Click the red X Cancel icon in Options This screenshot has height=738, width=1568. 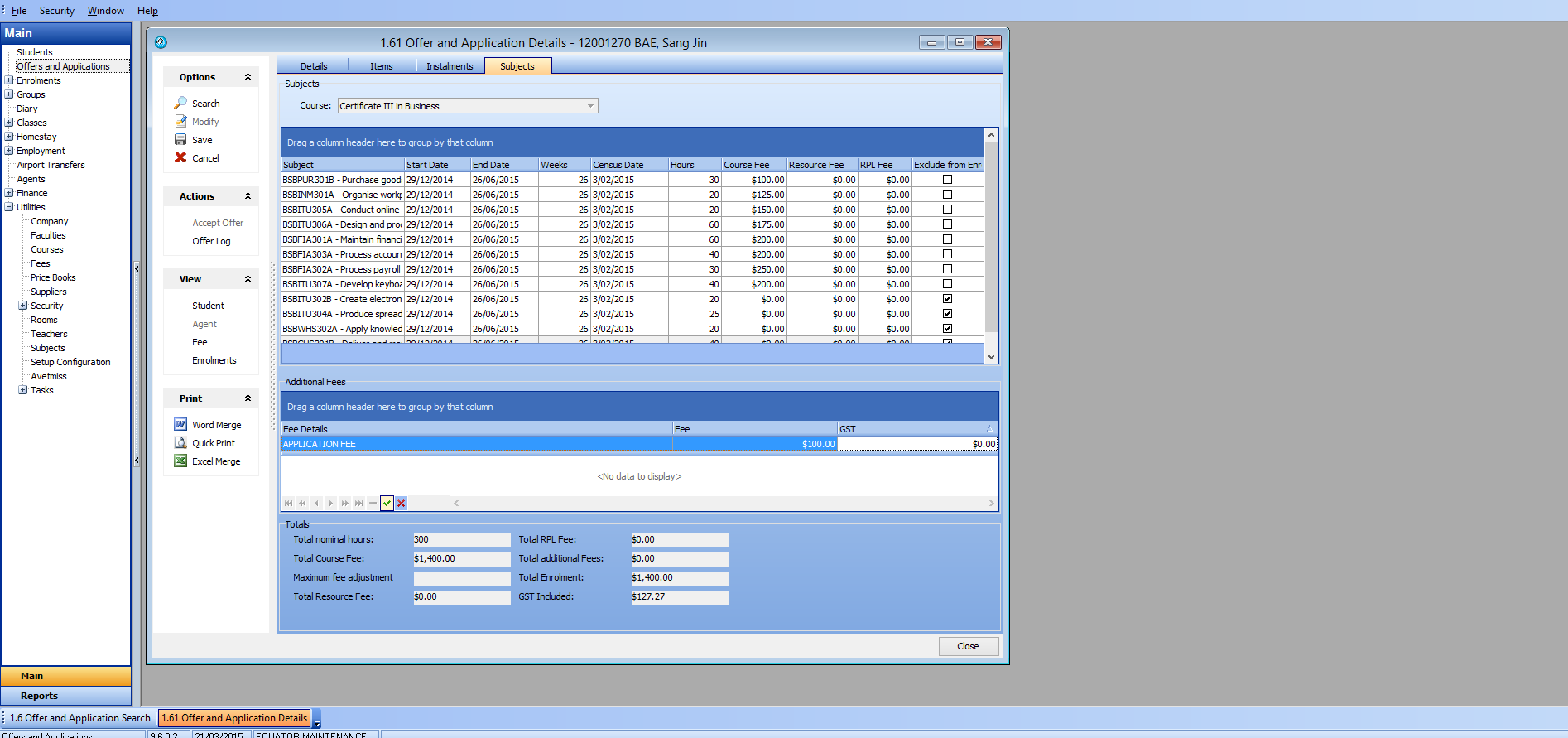pyautogui.click(x=180, y=158)
